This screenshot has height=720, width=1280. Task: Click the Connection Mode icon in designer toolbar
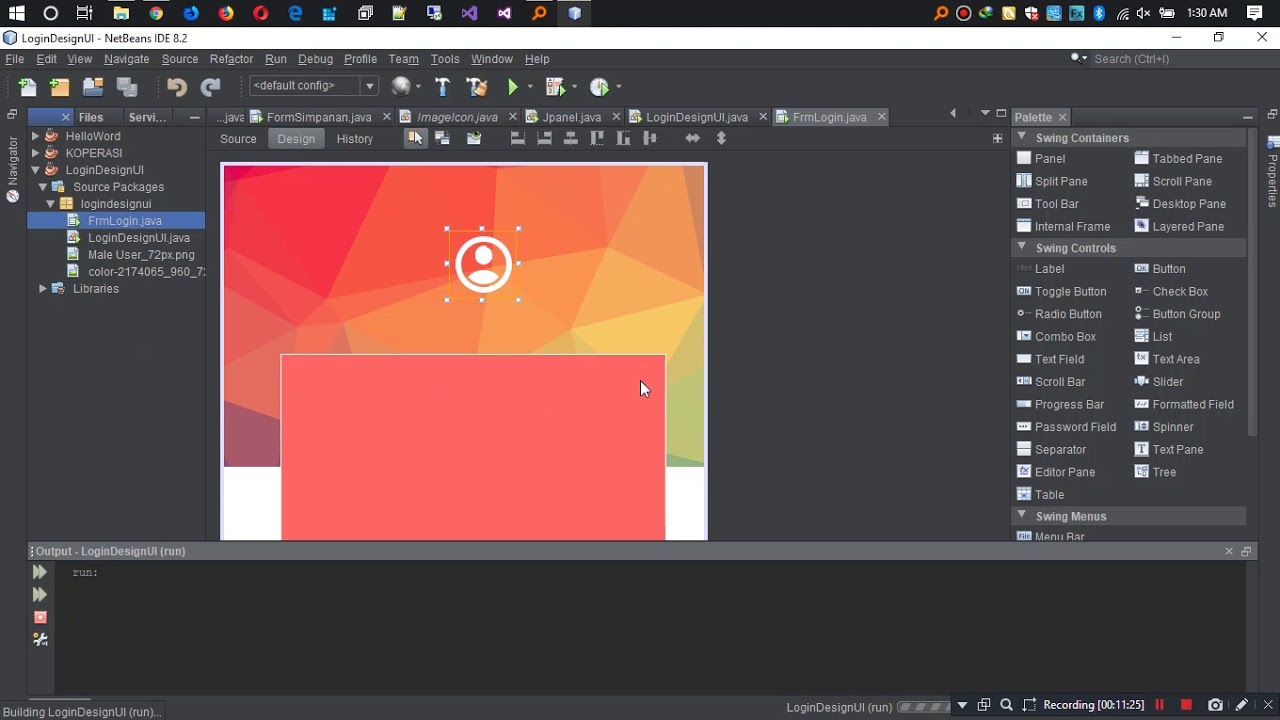tap(442, 138)
